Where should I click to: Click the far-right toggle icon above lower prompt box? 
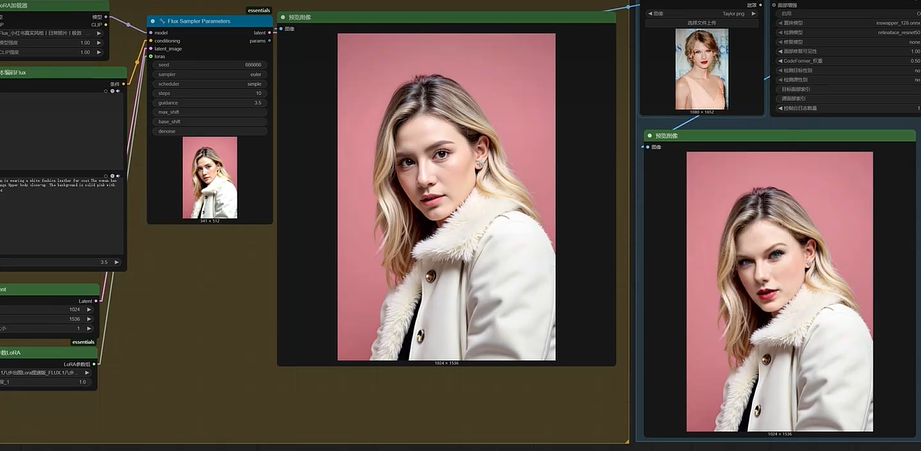(117, 176)
